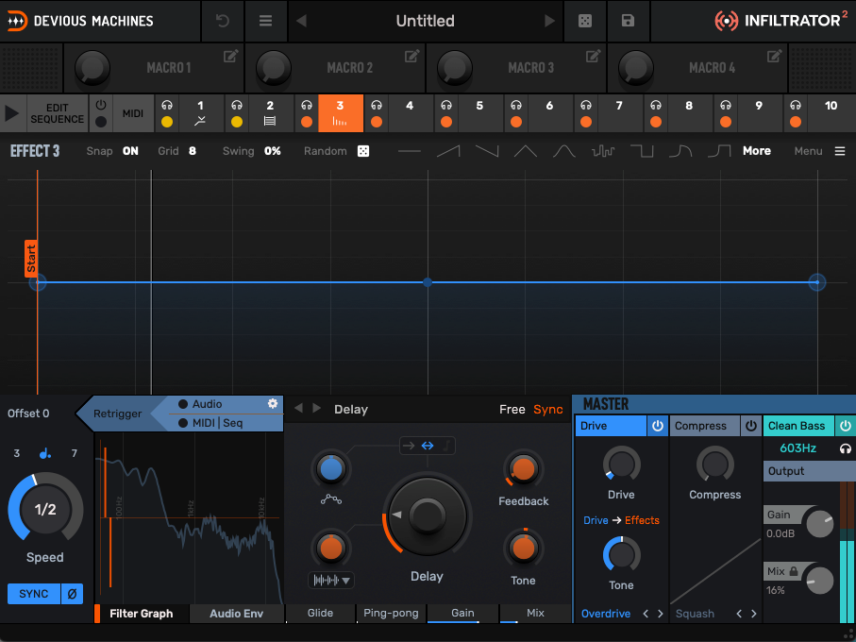Edit Macro 1 assignment icon

pyautogui.click(x=230, y=56)
